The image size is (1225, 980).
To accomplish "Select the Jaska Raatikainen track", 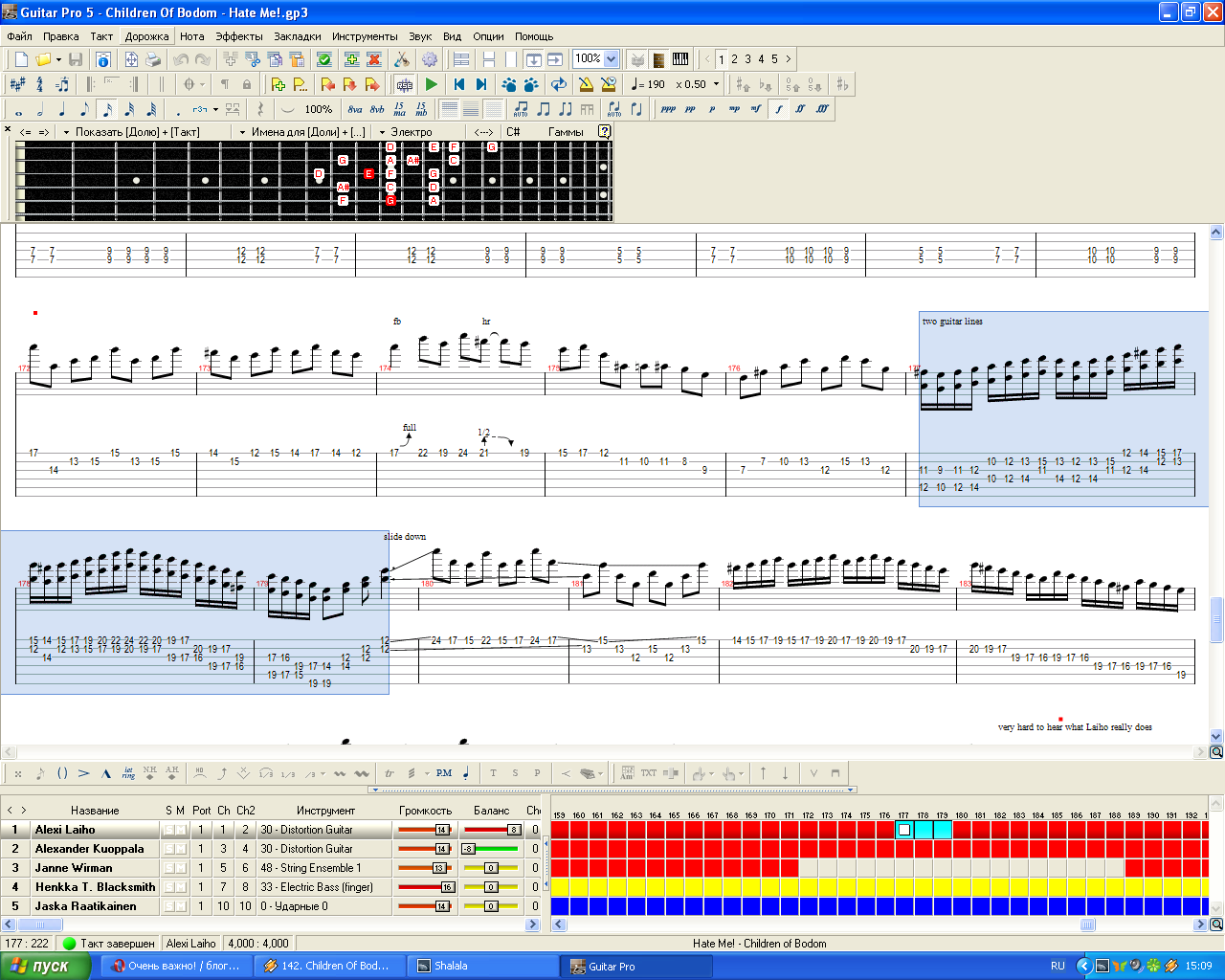I will (x=86, y=906).
